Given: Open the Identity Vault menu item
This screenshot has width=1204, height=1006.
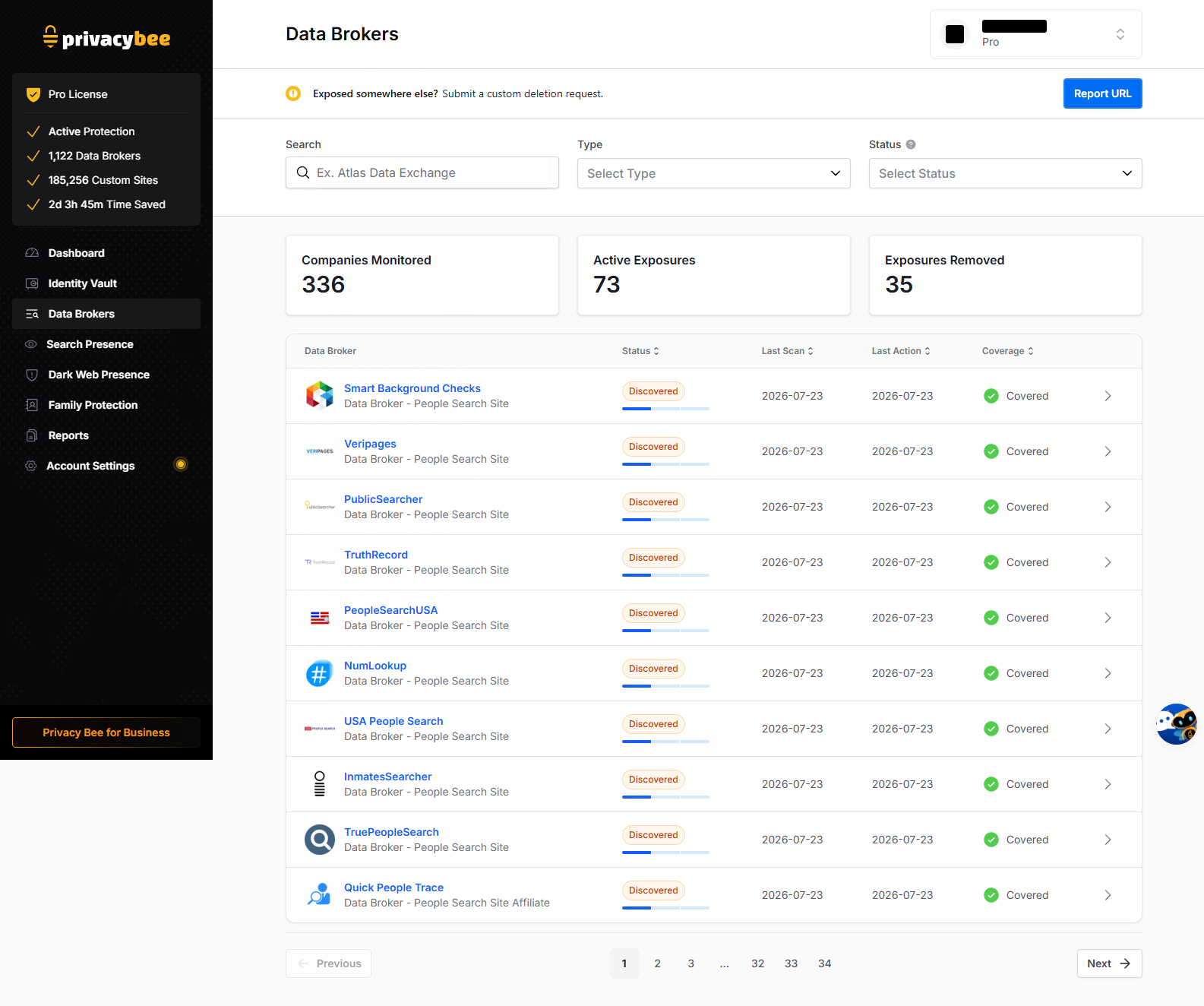Looking at the screenshot, I should (106, 283).
